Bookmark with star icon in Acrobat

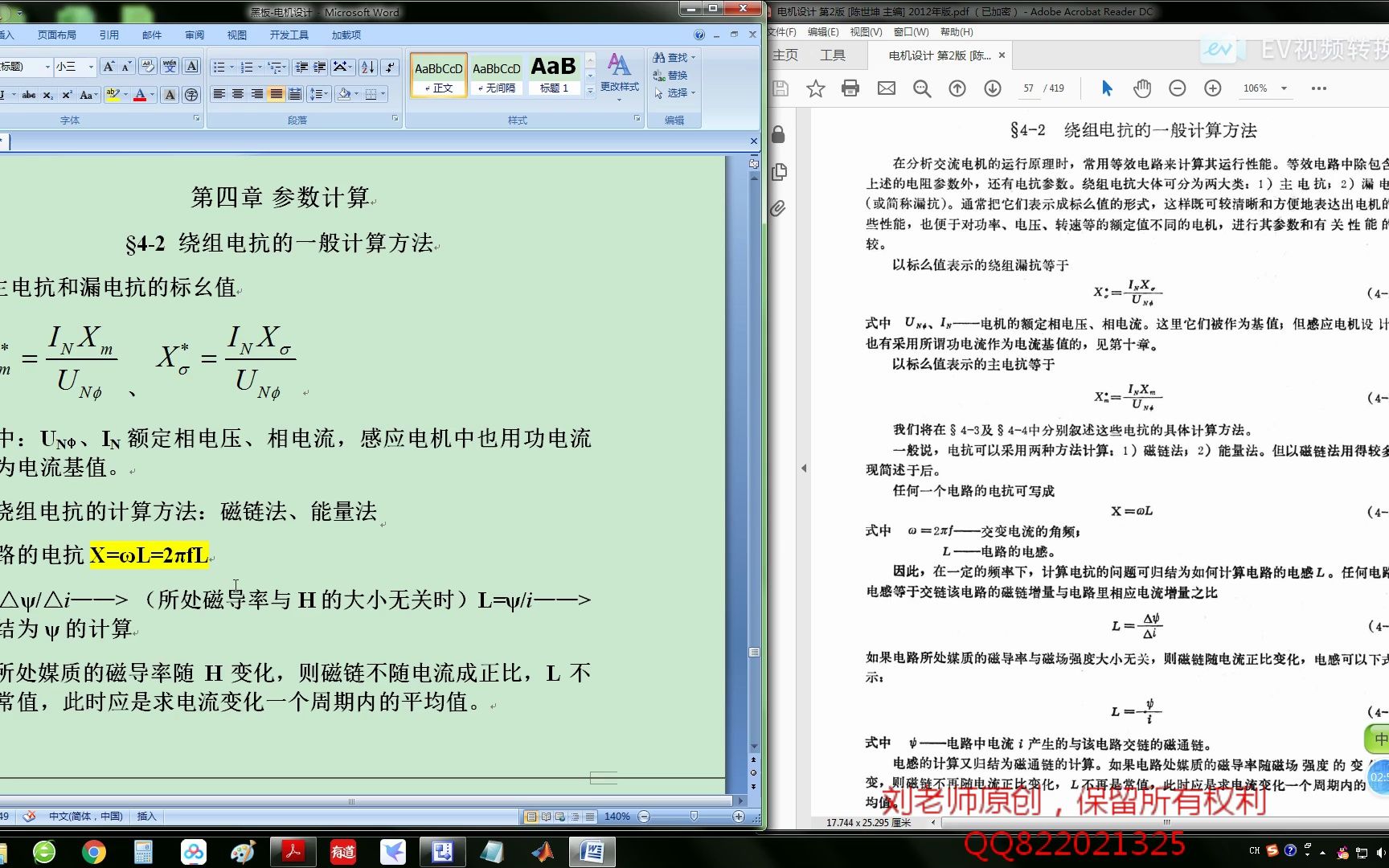click(816, 88)
